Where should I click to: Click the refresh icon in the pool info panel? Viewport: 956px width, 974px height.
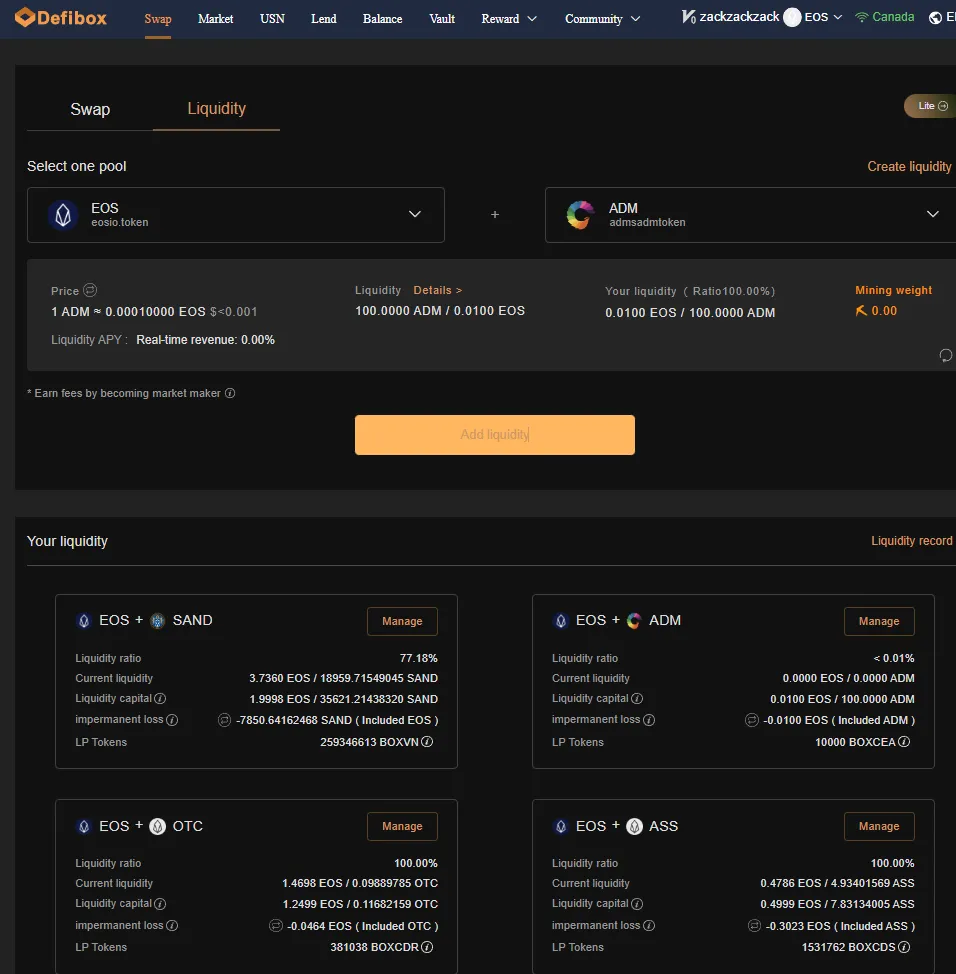[x=945, y=355]
